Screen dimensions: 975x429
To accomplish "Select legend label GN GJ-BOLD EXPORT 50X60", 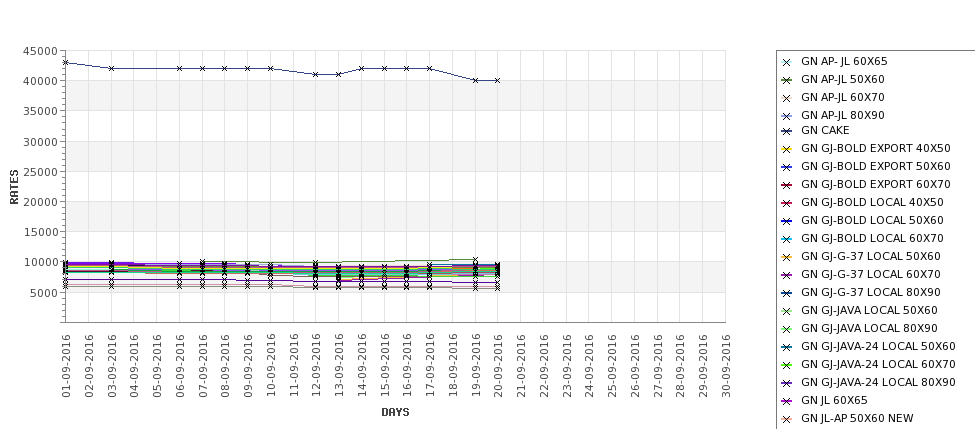I will 876,167.
